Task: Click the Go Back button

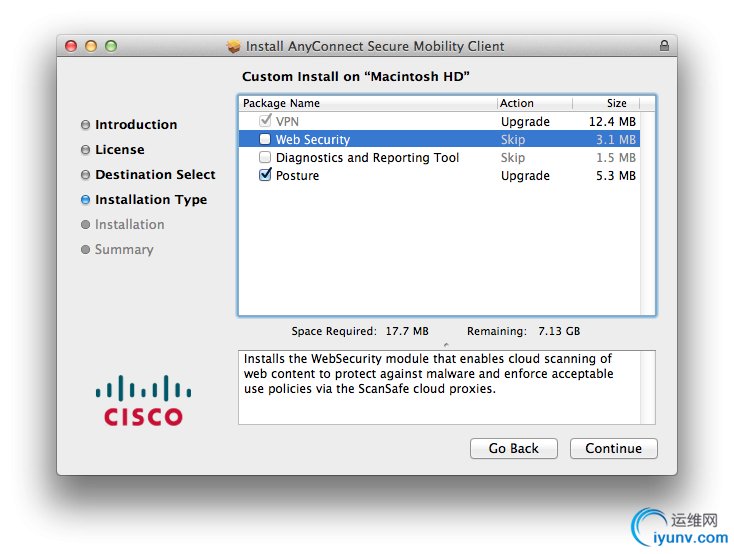Action: coord(514,448)
